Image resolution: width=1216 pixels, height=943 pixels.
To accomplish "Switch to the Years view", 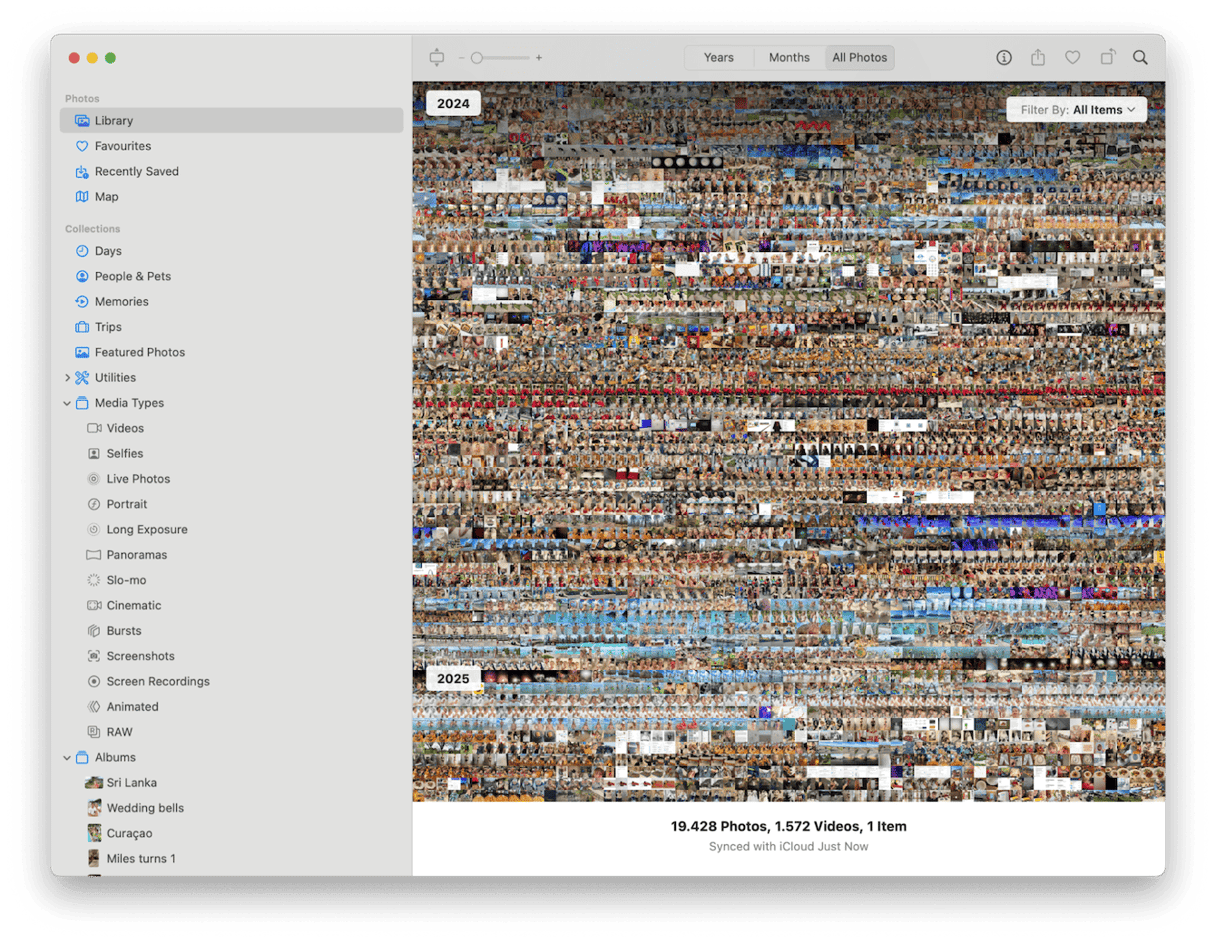I will (718, 58).
